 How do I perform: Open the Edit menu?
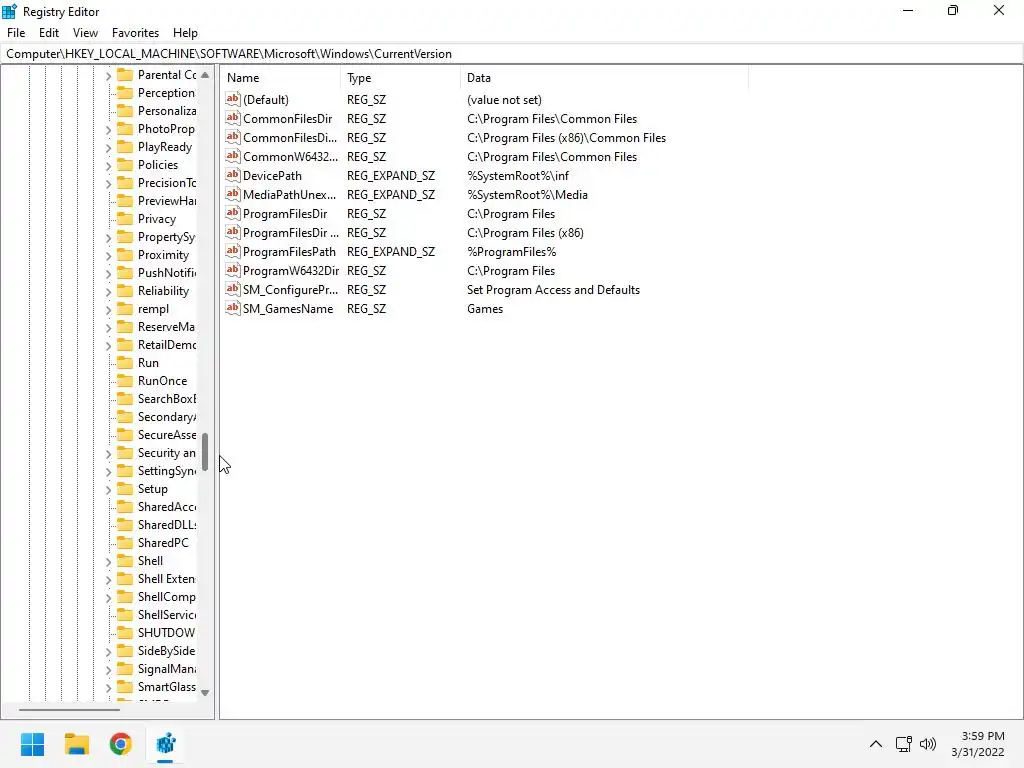[49, 33]
